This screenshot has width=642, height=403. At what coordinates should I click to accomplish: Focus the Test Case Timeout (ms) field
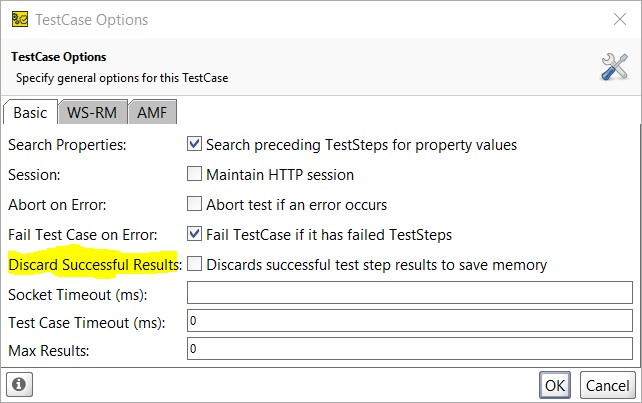pyautogui.click(x=409, y=321)
